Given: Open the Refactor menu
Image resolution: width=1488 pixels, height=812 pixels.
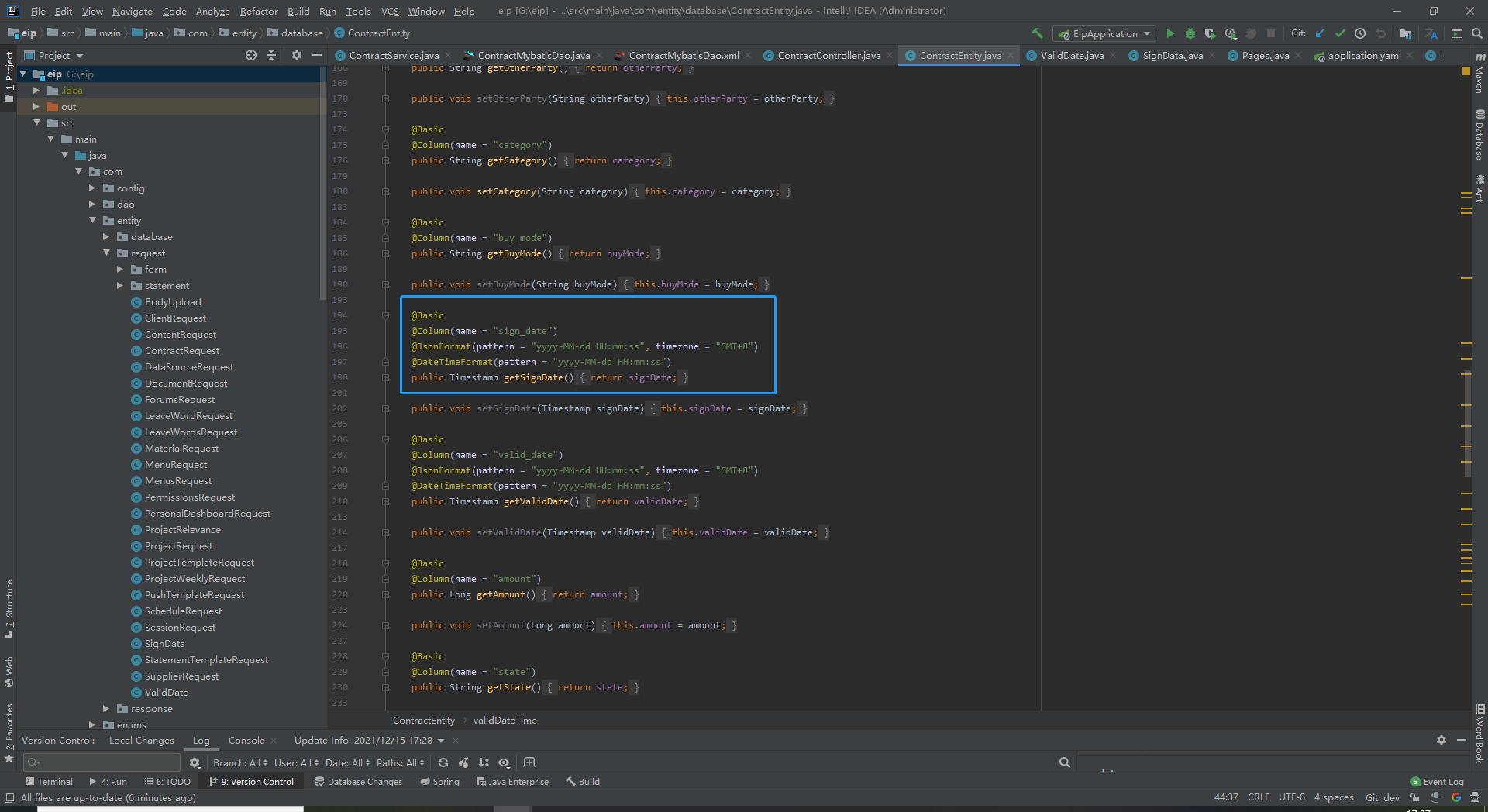Looking at the screenshot, I should coord(258,11).
